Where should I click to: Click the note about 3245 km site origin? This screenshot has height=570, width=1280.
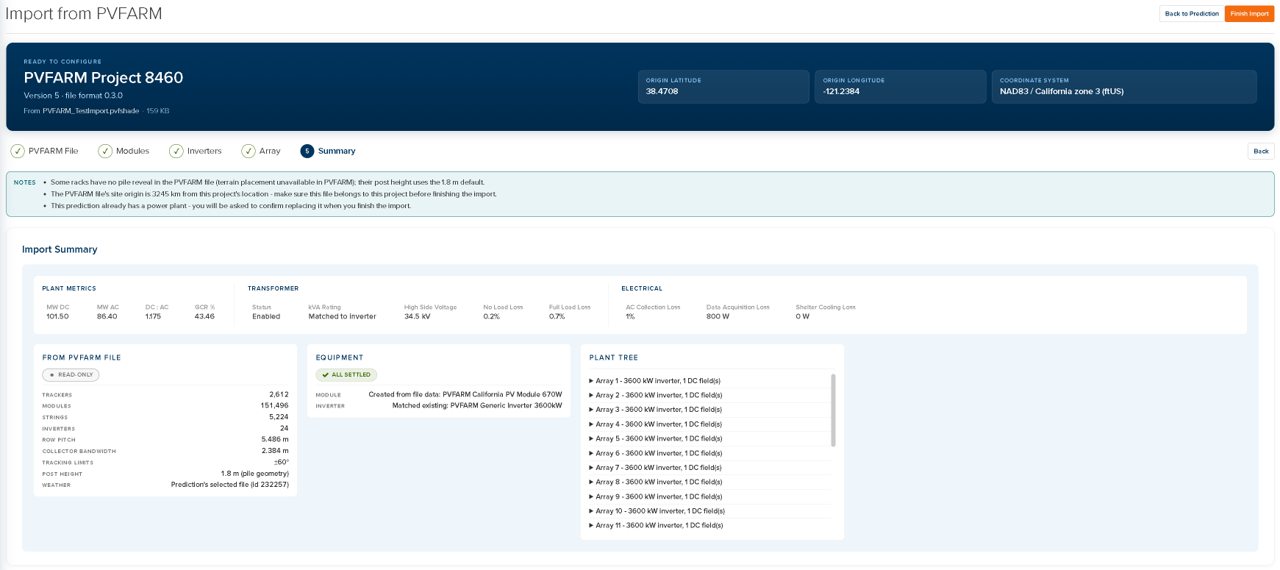(274, 194)
